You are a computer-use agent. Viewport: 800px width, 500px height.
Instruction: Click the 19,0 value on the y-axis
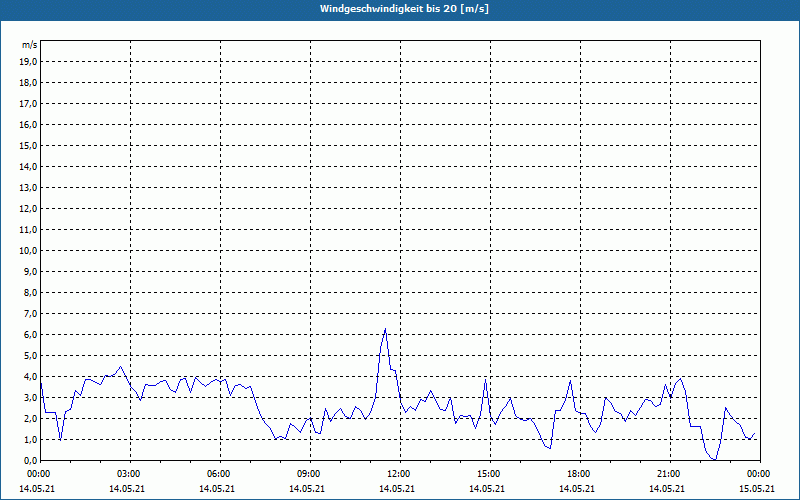pos(28,62)
